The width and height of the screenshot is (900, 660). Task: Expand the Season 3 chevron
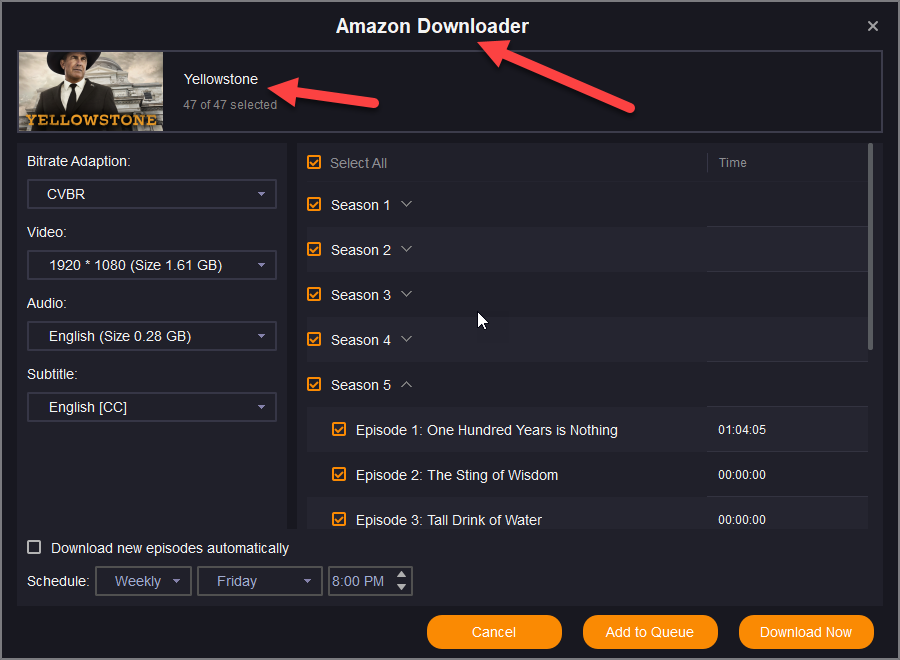[x=406, y=294]
